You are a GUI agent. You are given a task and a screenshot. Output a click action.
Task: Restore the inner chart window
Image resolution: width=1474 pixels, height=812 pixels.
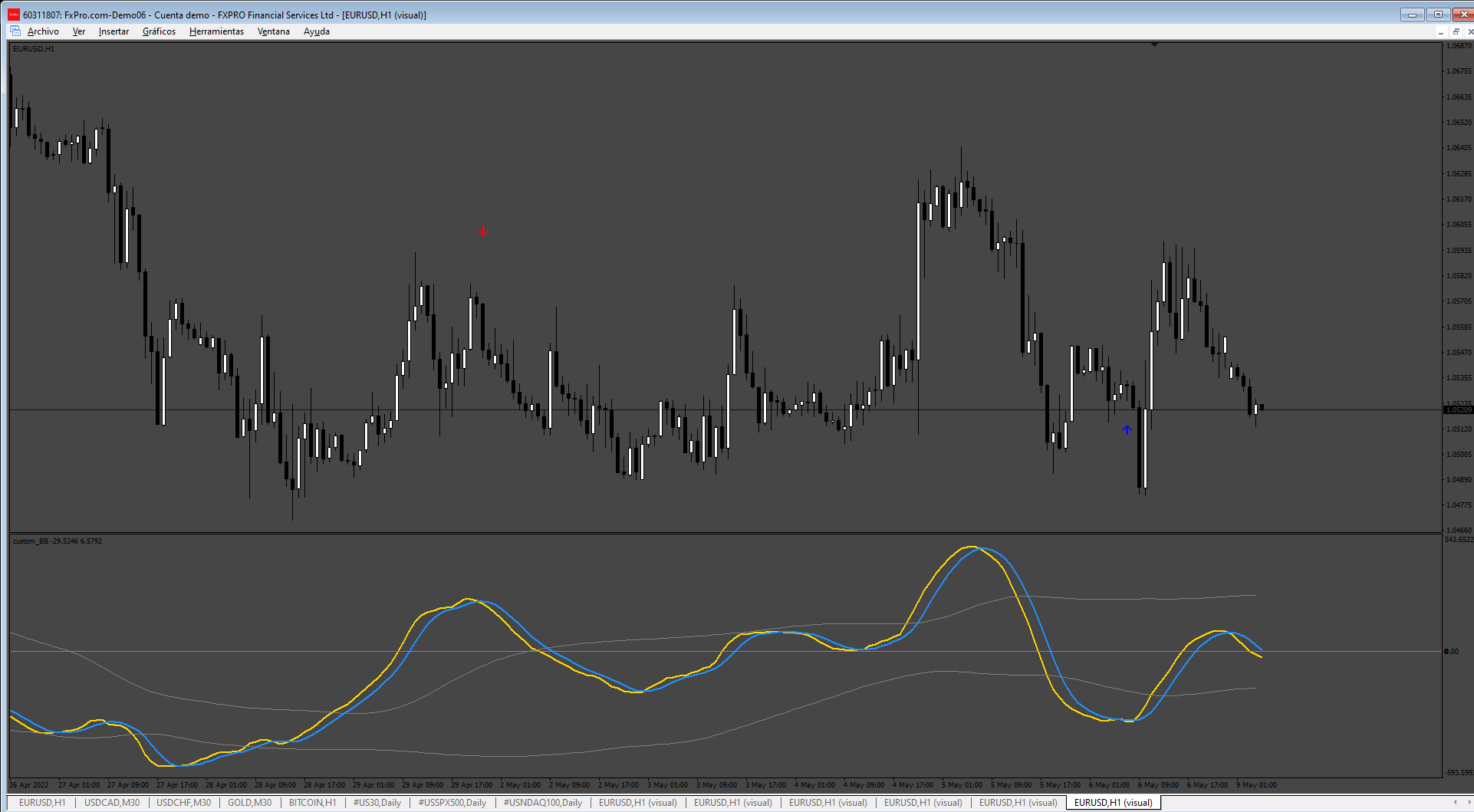point(1456,31)
